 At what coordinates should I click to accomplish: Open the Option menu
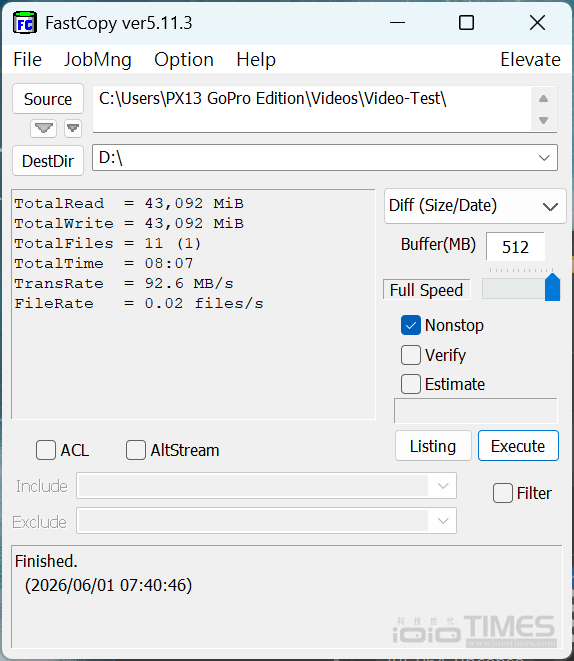tap(184, 59)
